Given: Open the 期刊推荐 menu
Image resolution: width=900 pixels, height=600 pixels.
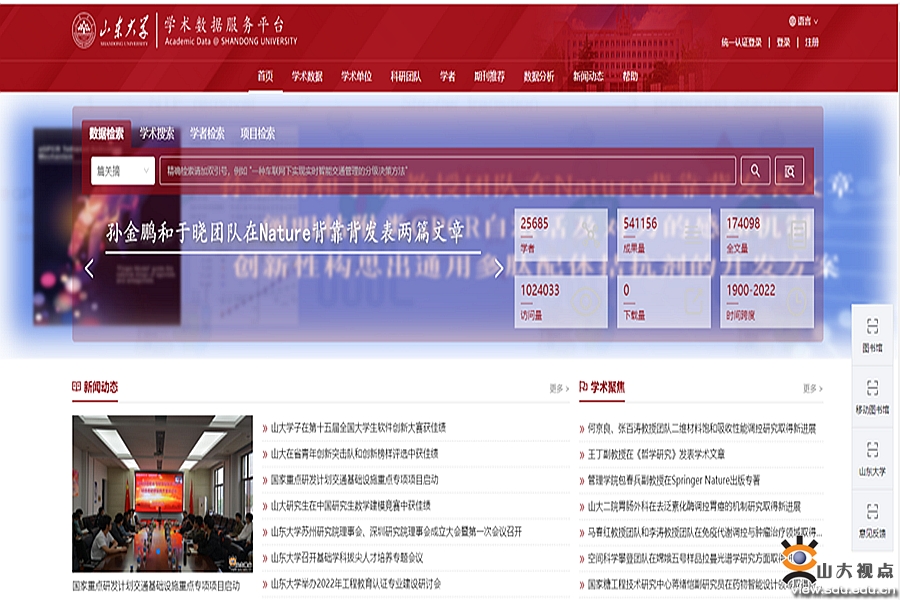Looking at the screenshot, I should (x=490, y=76).
